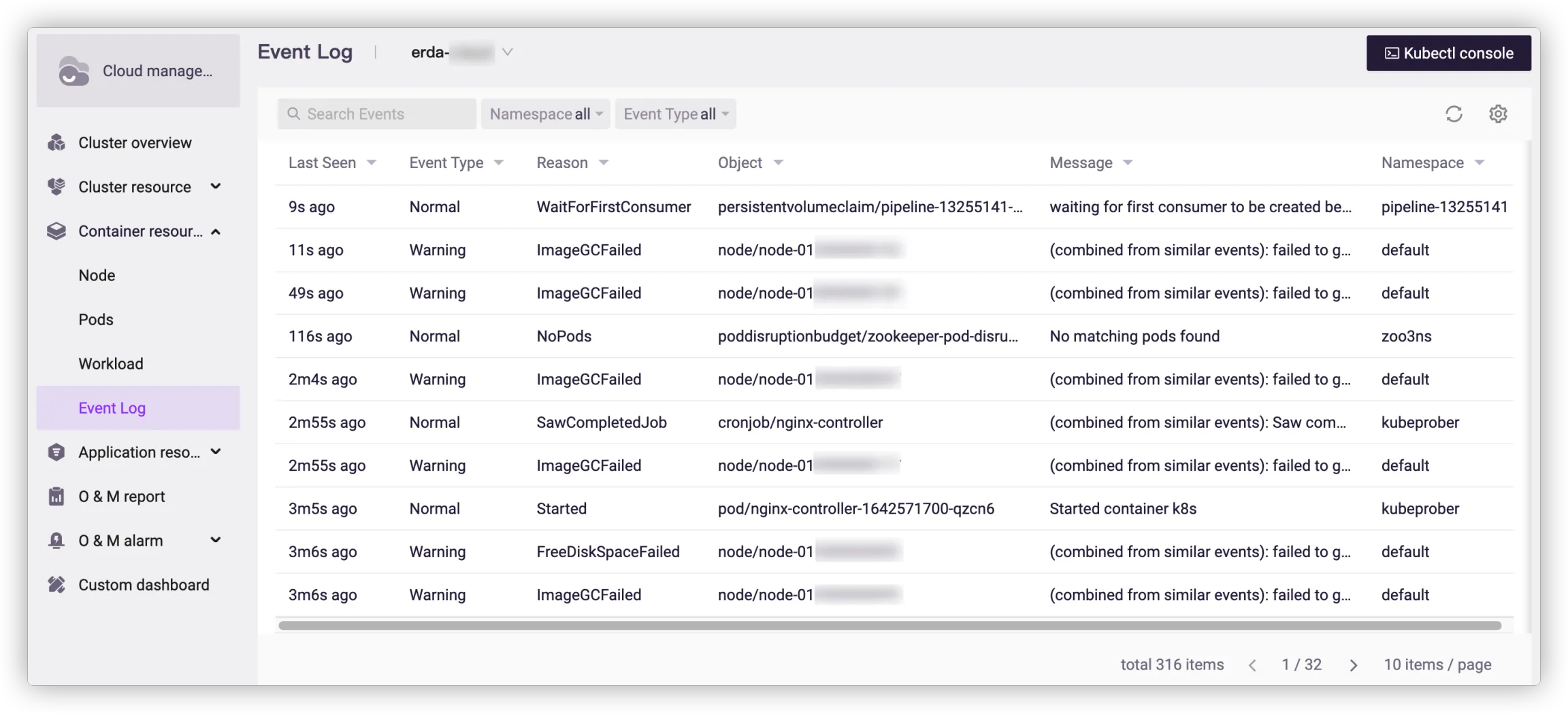Click the Custom dashboard icon
Viewport: 1568px width, 713px height.
coord(56,585)
